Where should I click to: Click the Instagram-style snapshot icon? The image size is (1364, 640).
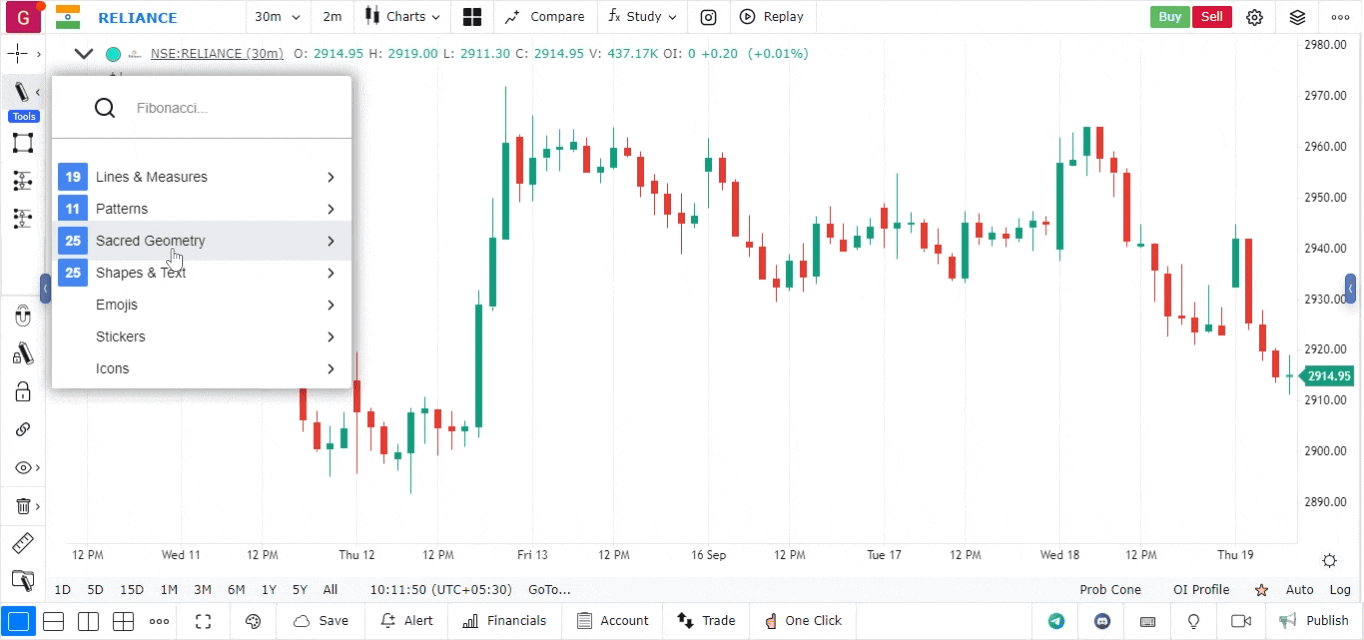(x=708, y=17)
